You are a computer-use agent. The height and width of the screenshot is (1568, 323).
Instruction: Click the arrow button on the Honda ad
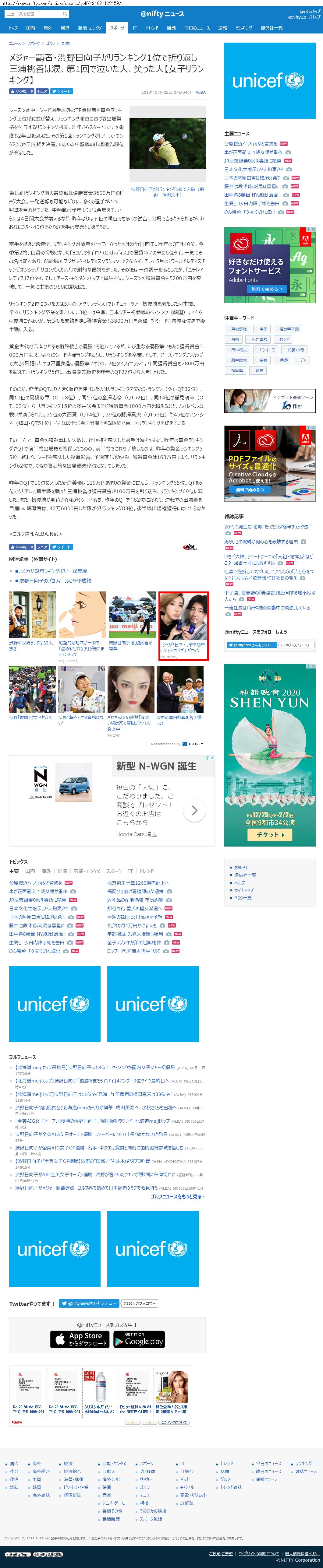[194, 810]
